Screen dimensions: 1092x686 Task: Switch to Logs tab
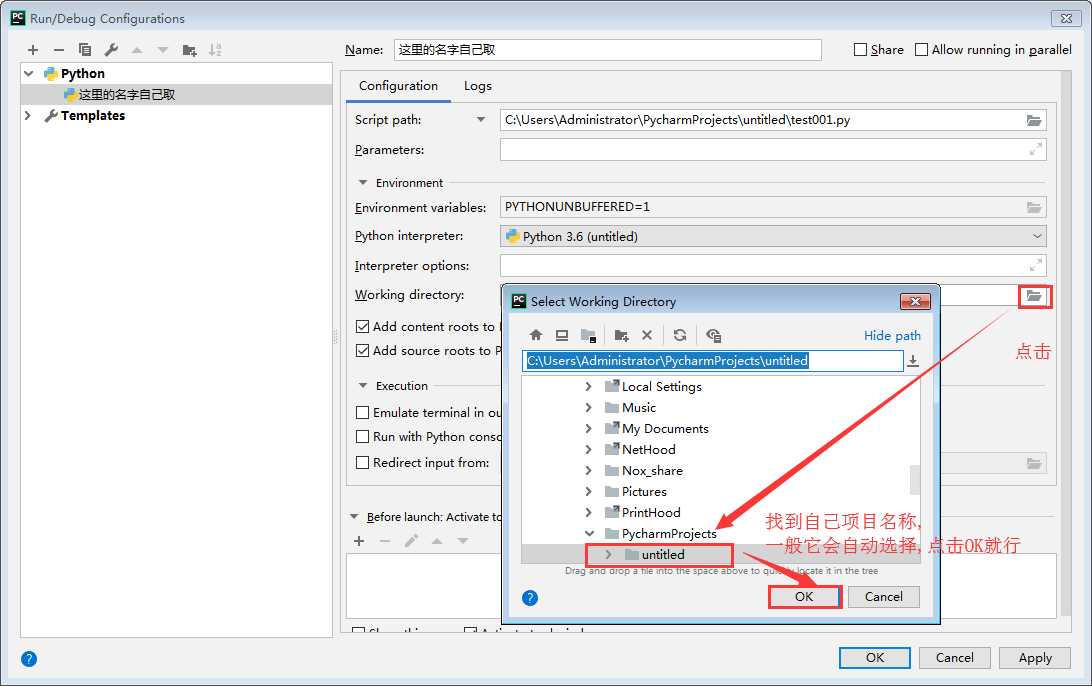pyautogui.click(x=478, y=86)
